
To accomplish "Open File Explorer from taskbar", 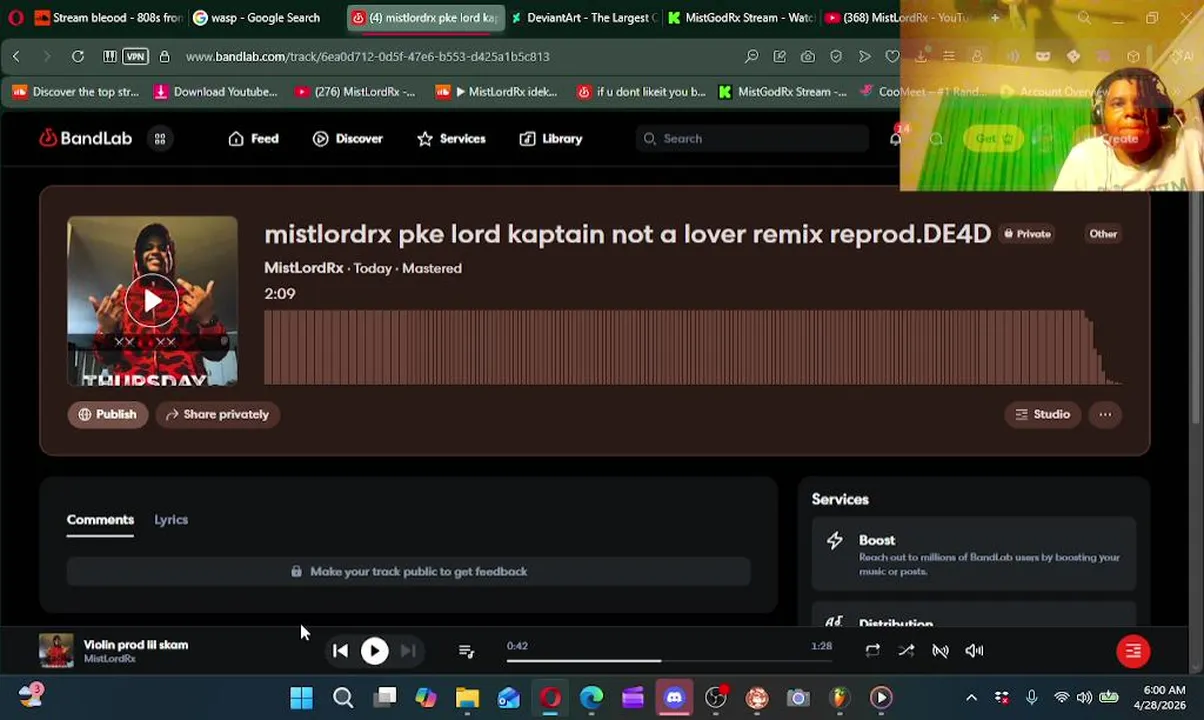I will tap(467, 697).
